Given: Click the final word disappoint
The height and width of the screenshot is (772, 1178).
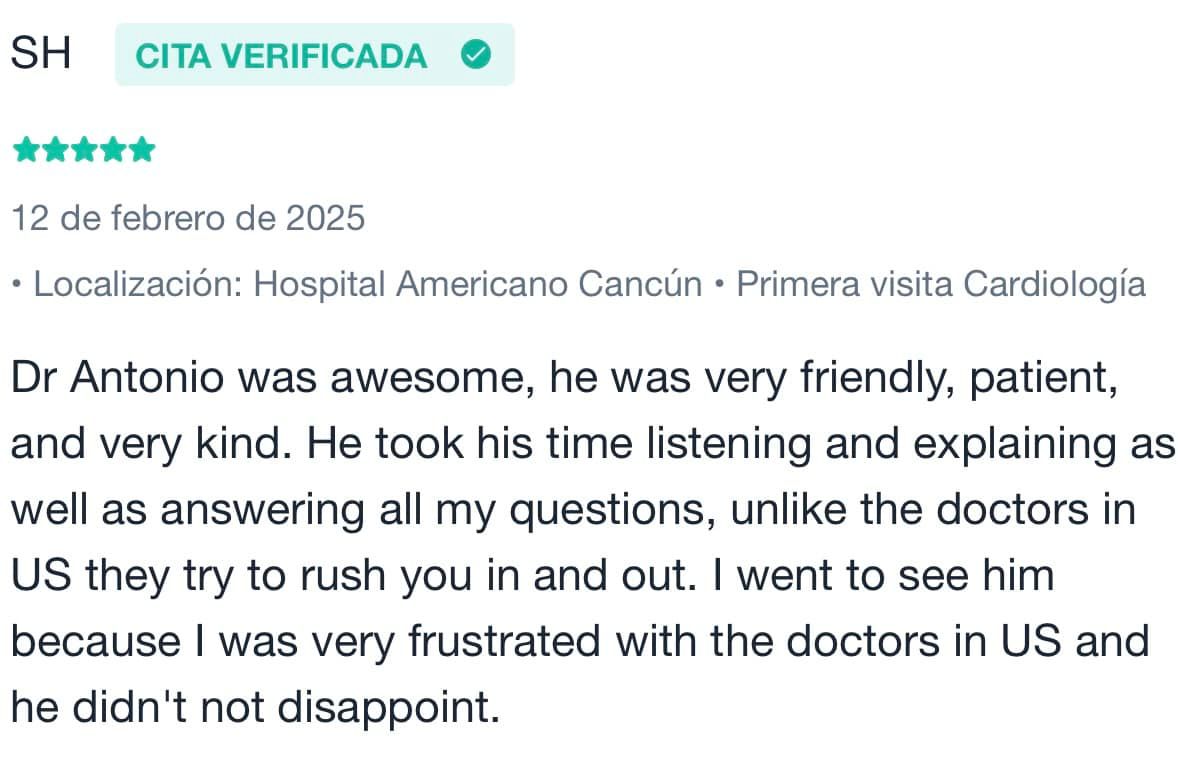Looking at the screenshot, I should pyautogui.click(x=389, y=709).
